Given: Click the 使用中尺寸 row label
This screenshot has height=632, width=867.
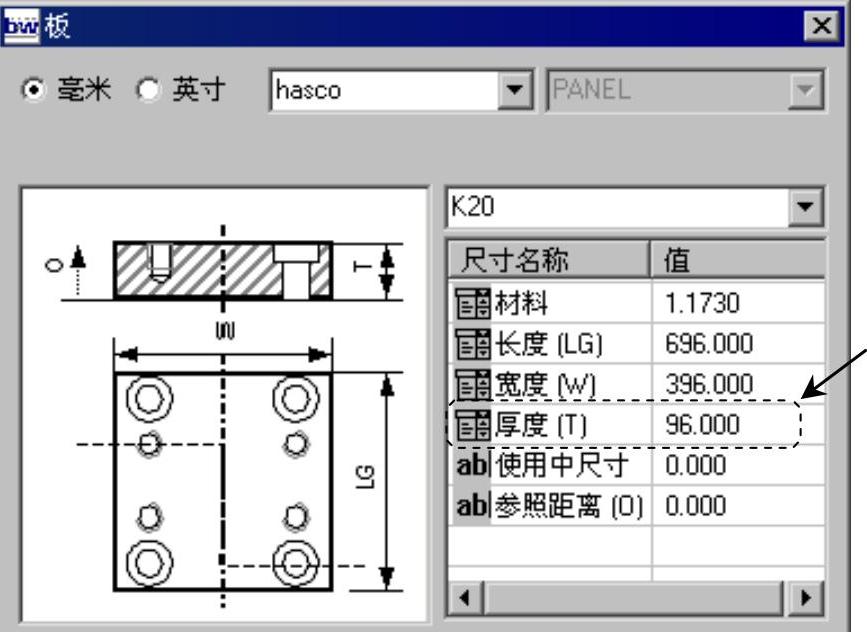Looking at the screenshot, I should click(x=562, y=466).
